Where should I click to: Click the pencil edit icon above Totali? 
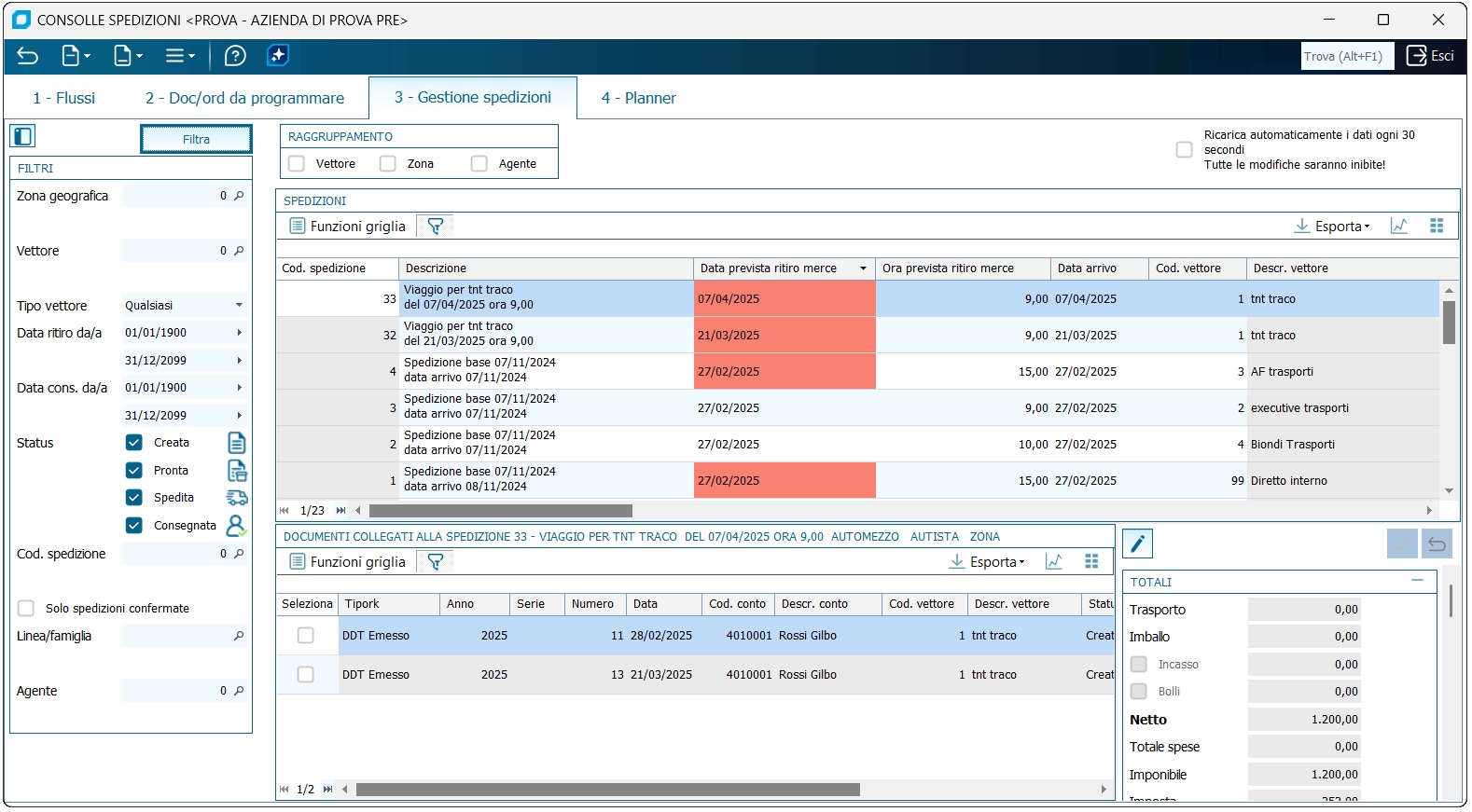tap(1138, 544)
